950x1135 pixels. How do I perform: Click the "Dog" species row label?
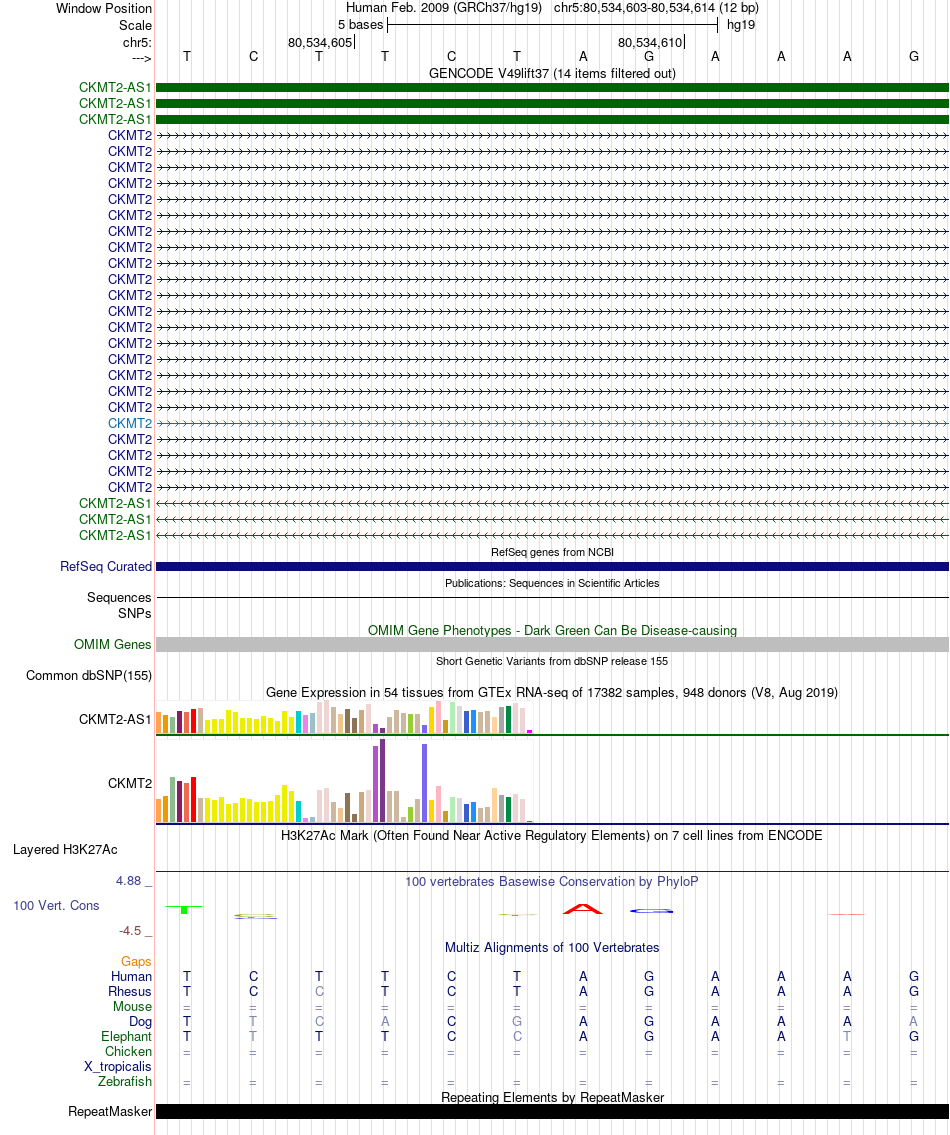click(x=140, y=1022)
